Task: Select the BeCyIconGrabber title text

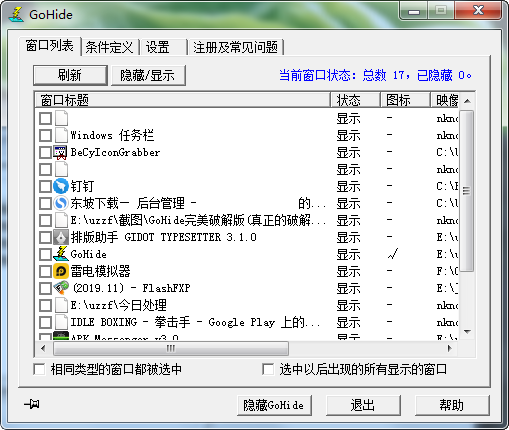Action: 115,152
